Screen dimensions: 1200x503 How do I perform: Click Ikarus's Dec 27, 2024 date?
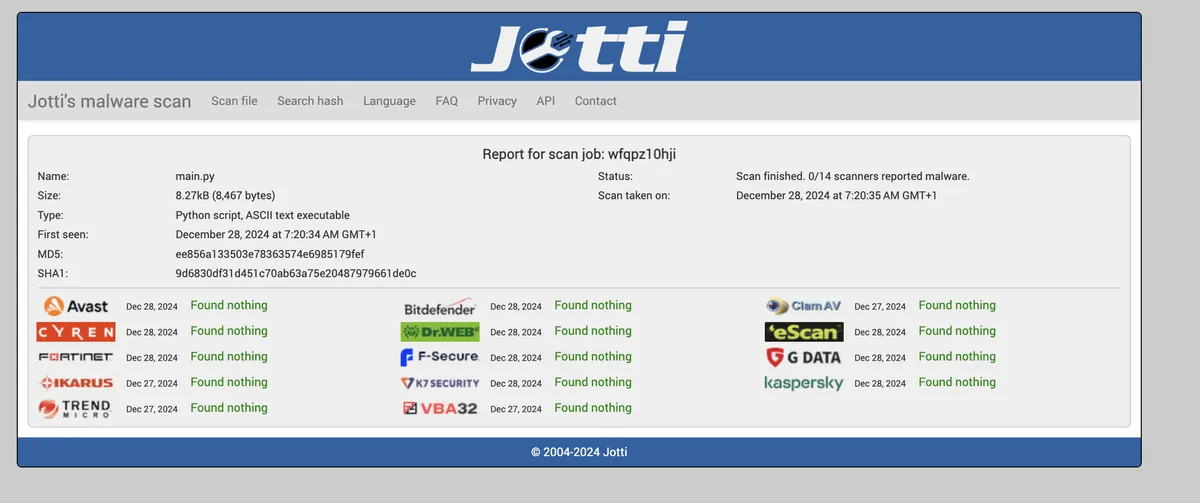[152, 383]
